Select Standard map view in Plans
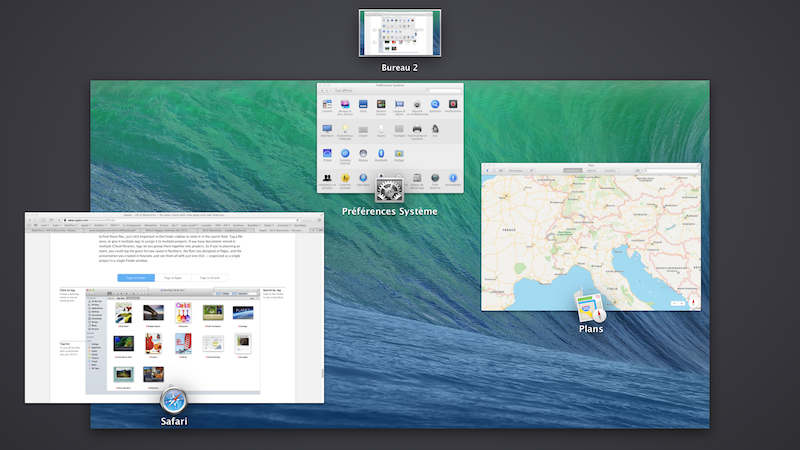The height and width of the screenshot is (450, 800). coord(572,170)
